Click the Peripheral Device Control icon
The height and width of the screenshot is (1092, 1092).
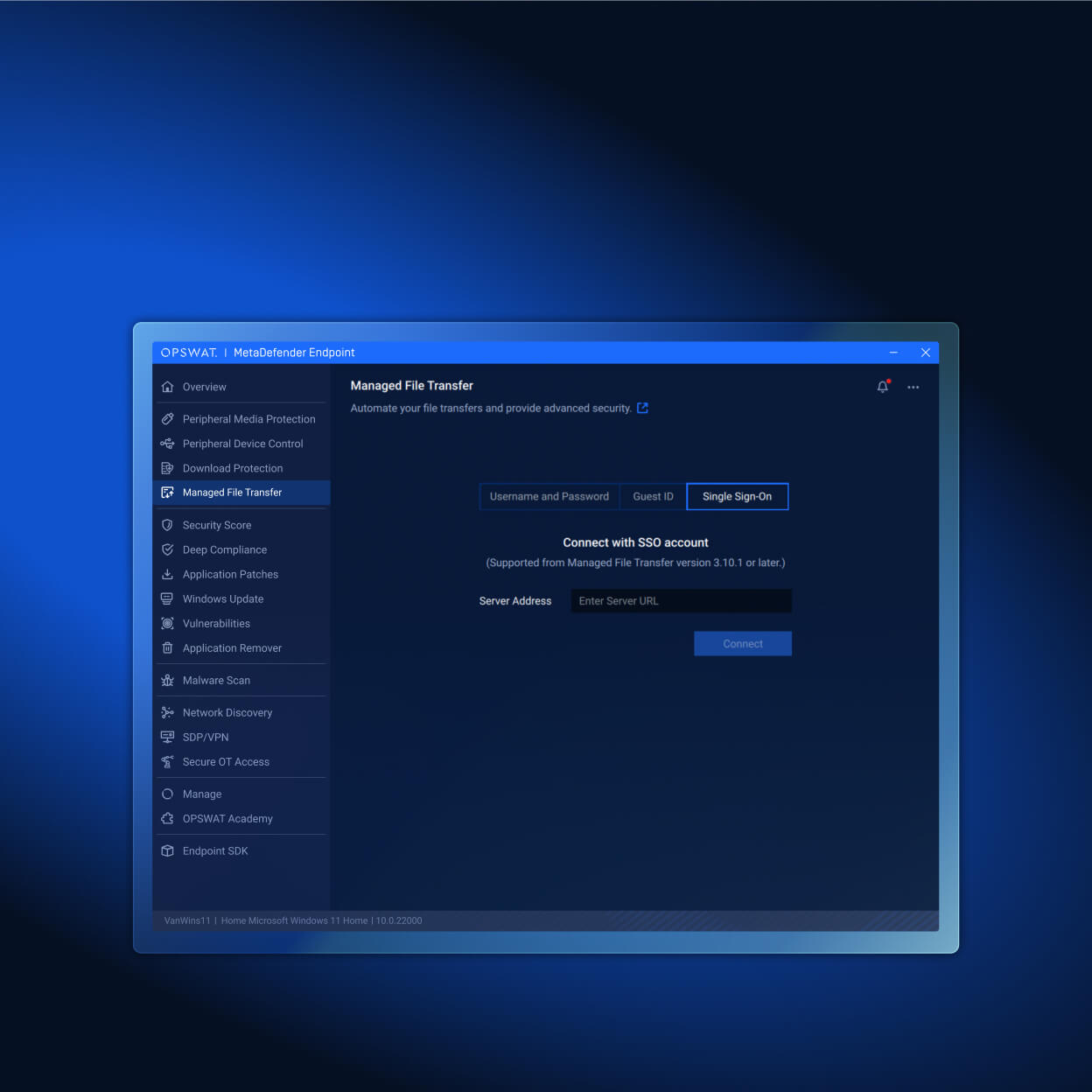pyautogui.click(x=167, y=444)
